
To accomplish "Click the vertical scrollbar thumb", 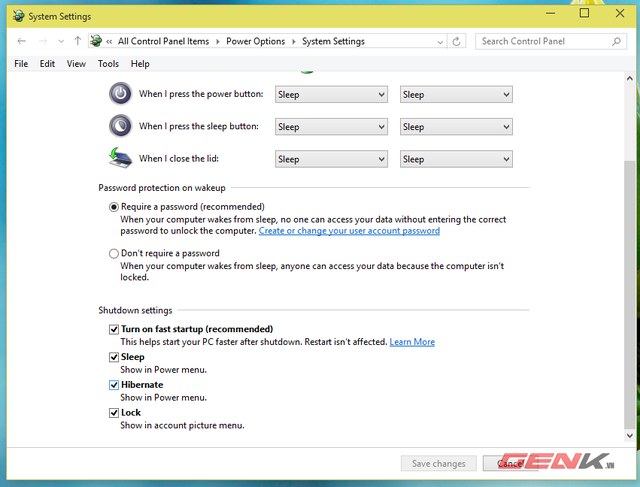I will 630,295.
